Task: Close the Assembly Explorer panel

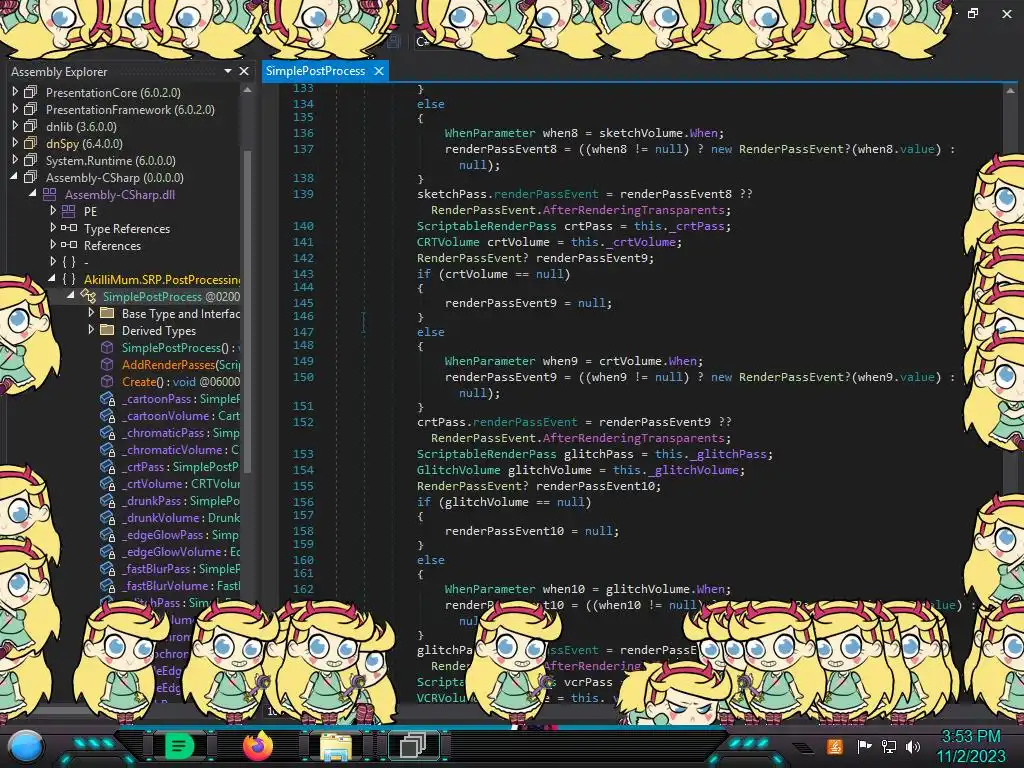Action: pos(244,71)
